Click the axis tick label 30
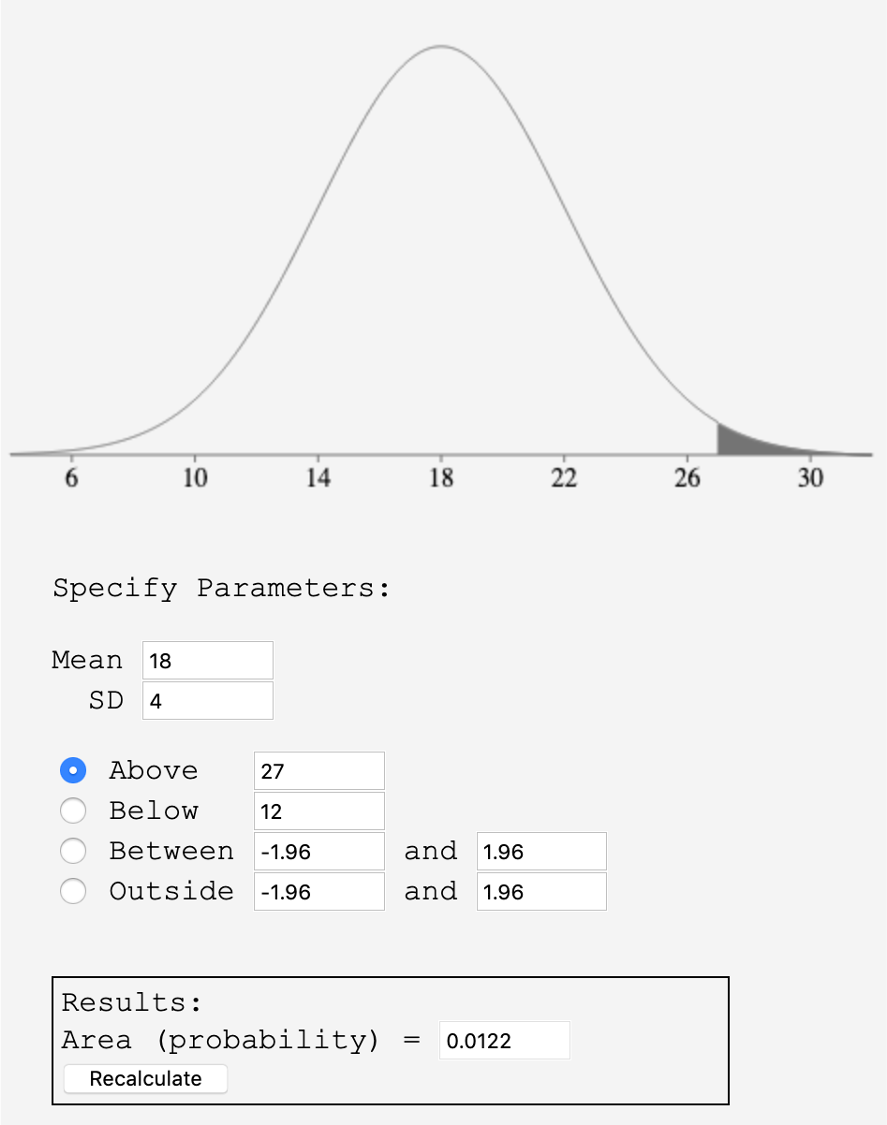 coord(811,479)
